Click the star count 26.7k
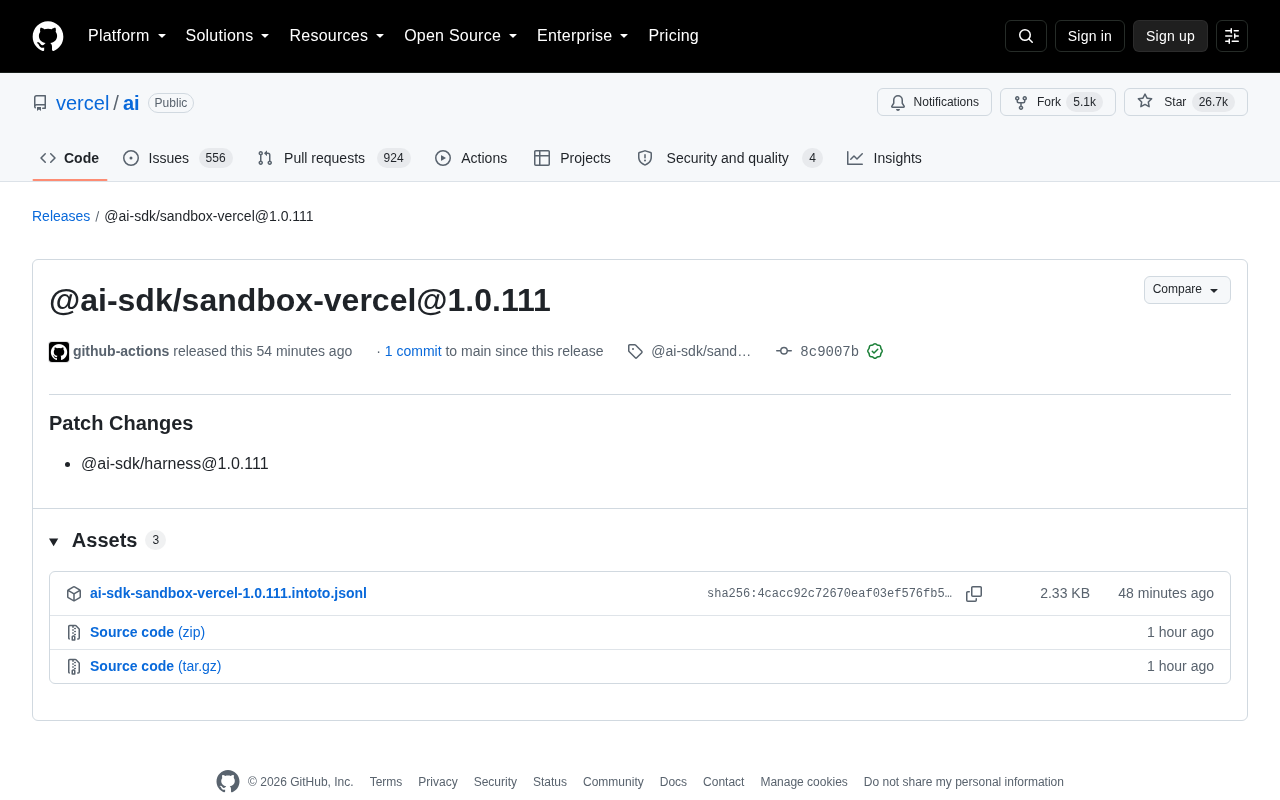The image size is (1280, 800). (1213, 102)
